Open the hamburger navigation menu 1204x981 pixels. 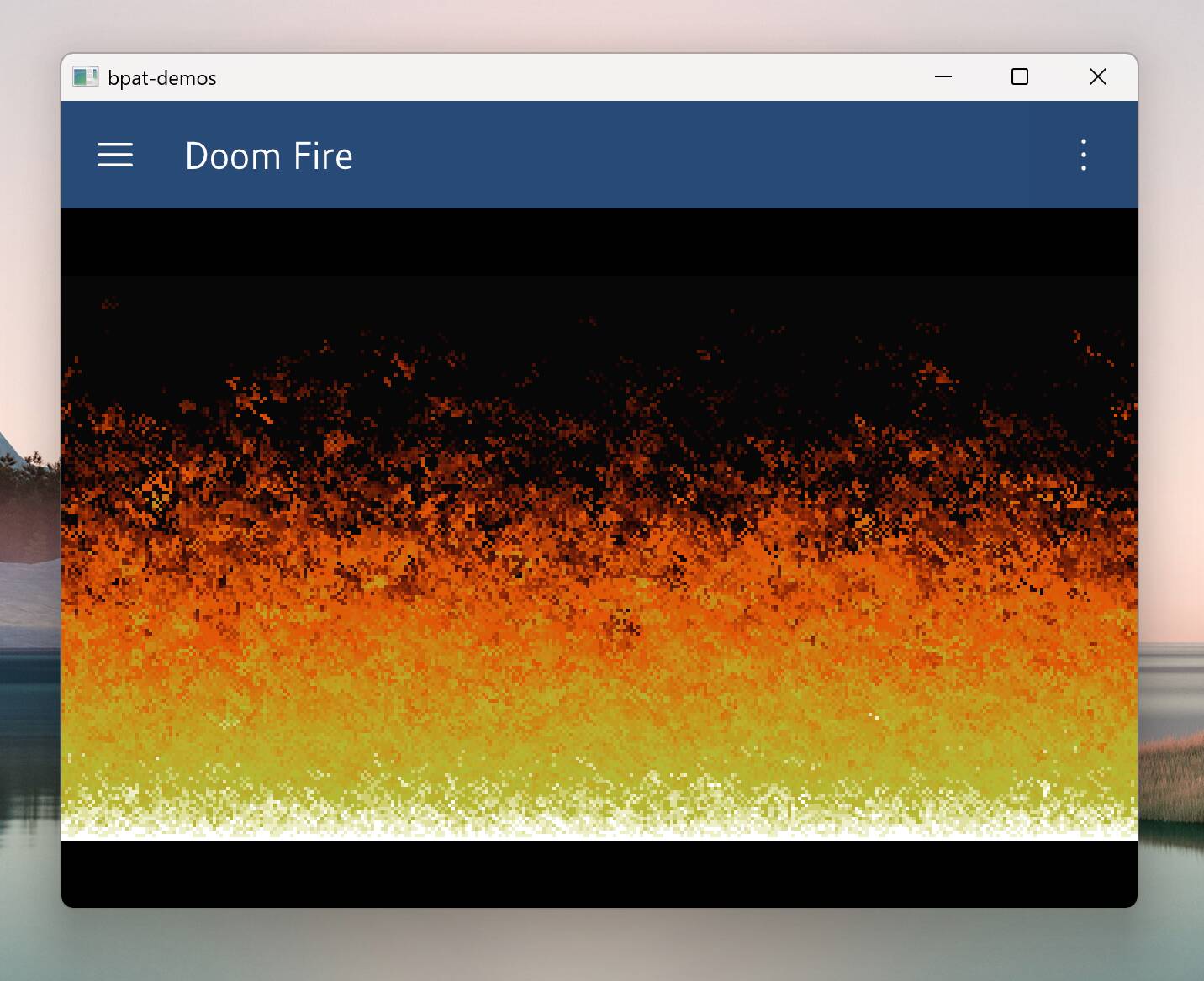115,156
